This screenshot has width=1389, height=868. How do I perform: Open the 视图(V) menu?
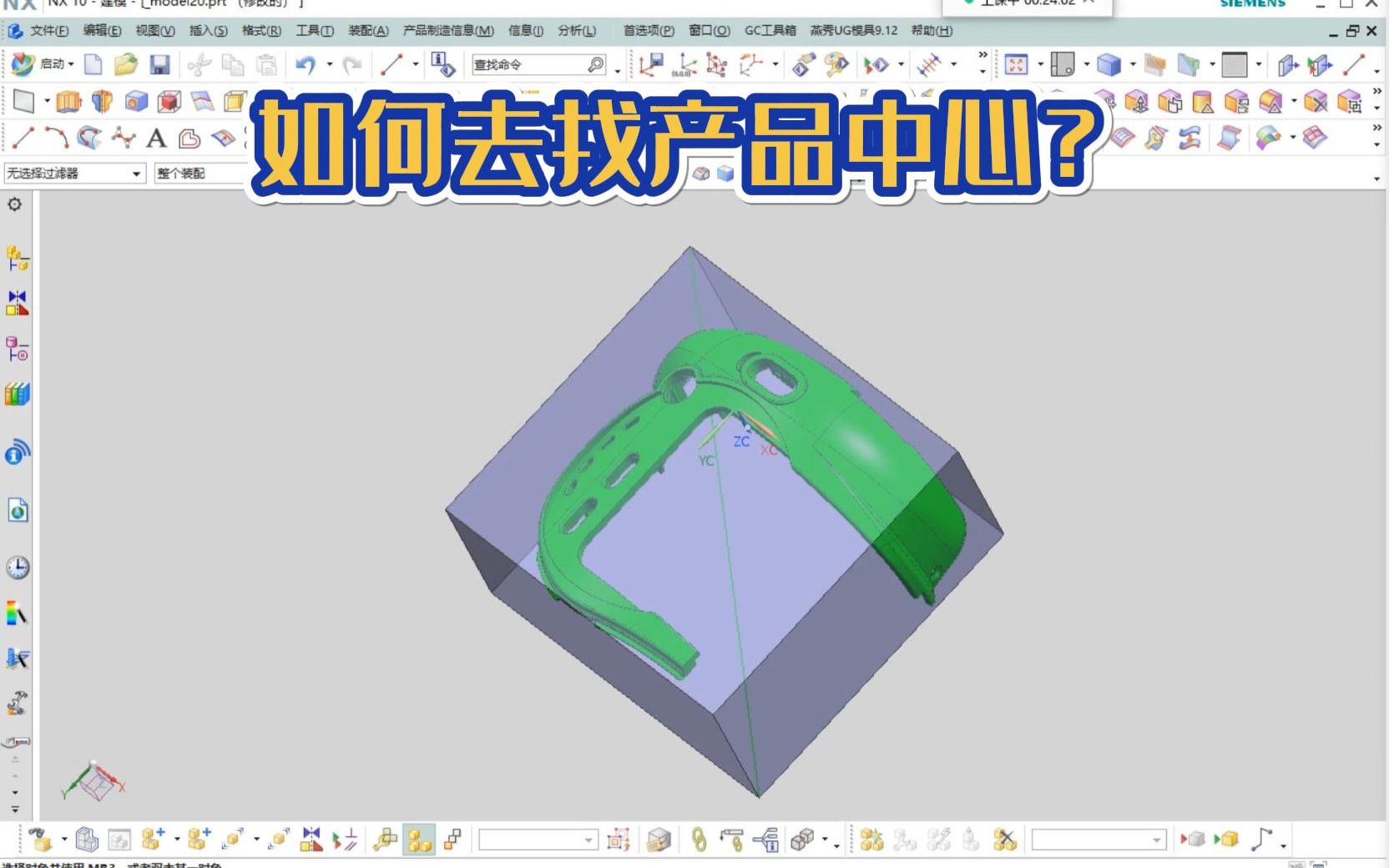[155, 31]
